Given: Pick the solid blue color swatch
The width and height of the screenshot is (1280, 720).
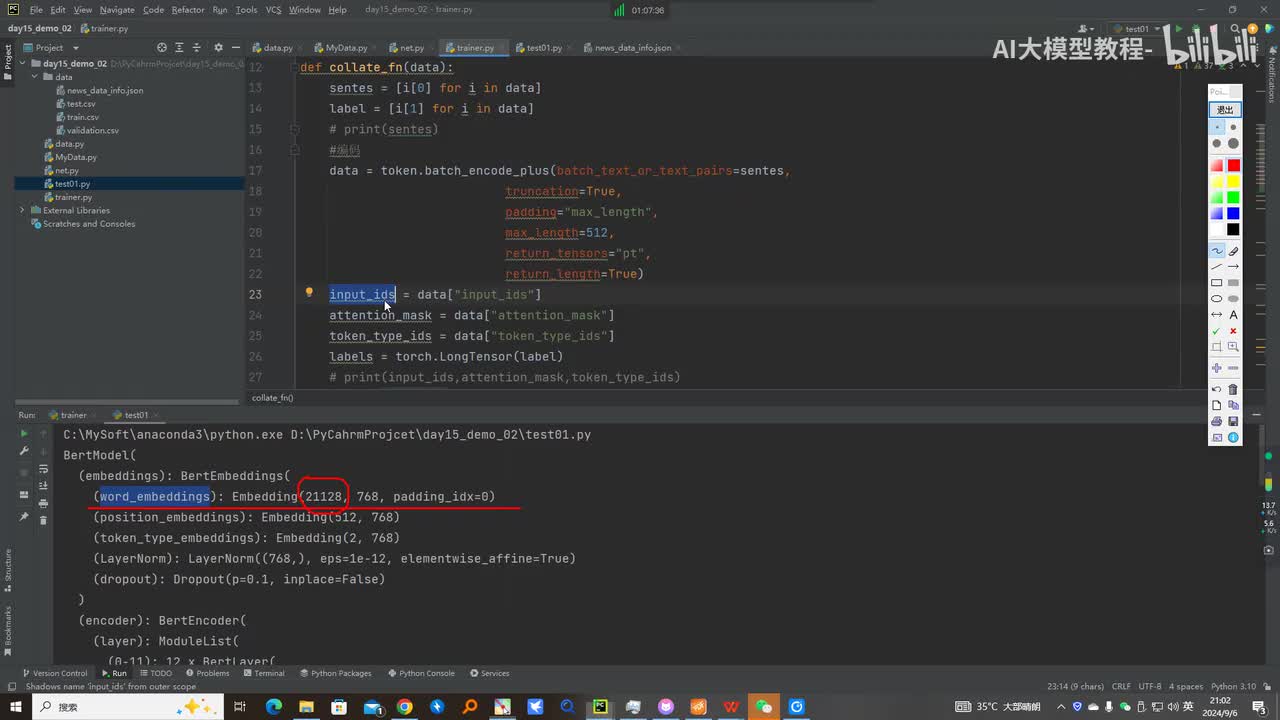Looking at the screenshot, I should (1233, 214).
